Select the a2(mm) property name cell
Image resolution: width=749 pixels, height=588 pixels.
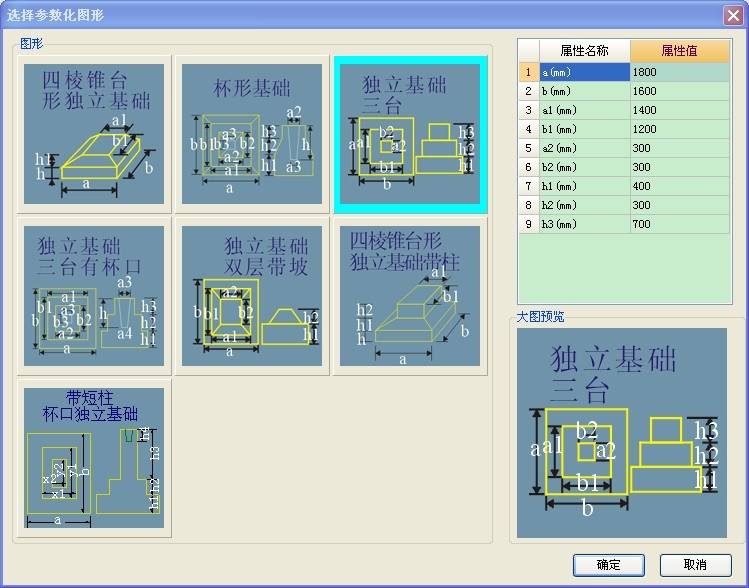coord(585,148)
